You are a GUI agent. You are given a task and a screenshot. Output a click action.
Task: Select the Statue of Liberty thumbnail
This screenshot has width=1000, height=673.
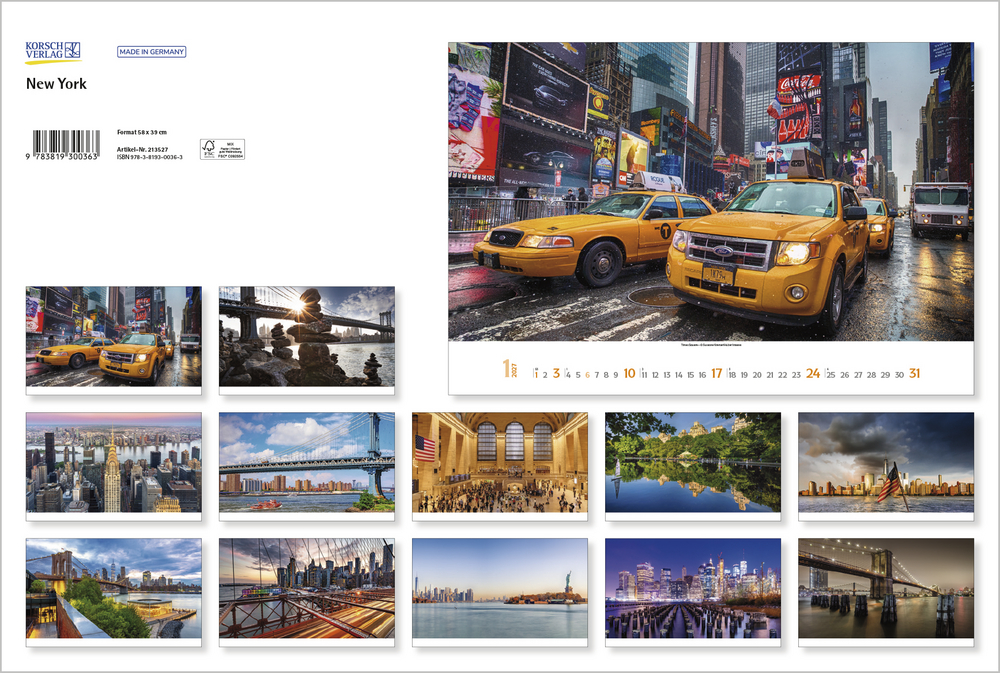499,588
